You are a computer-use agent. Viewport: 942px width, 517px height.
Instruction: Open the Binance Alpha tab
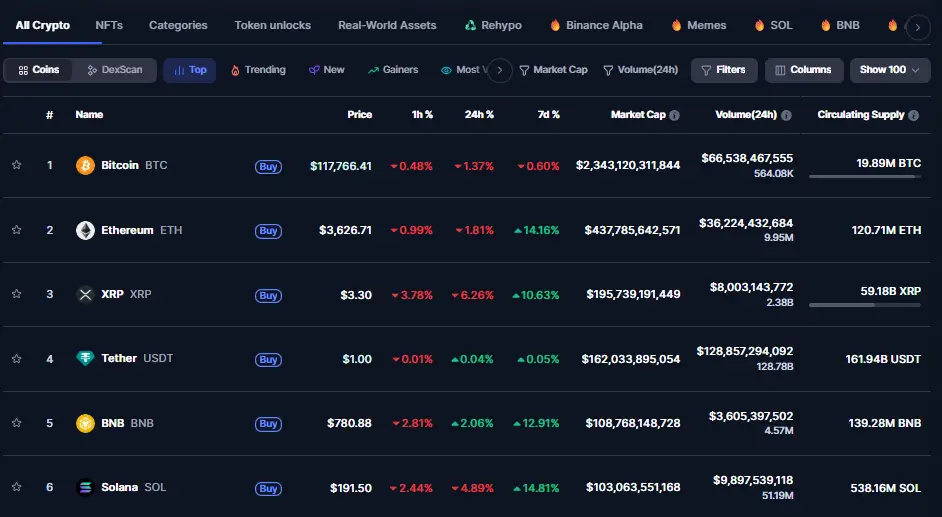click(596, 26)
